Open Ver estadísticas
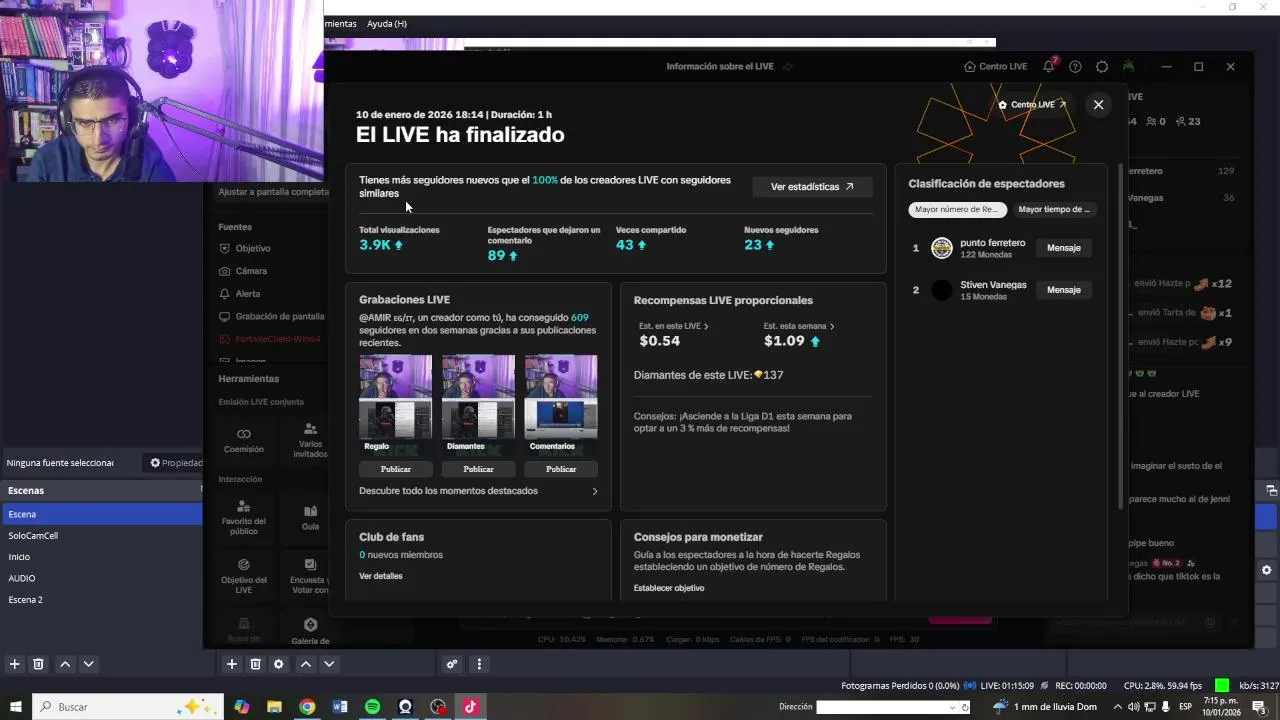Viewport: 1280px width, 720px height. click(x=812, y=187)
